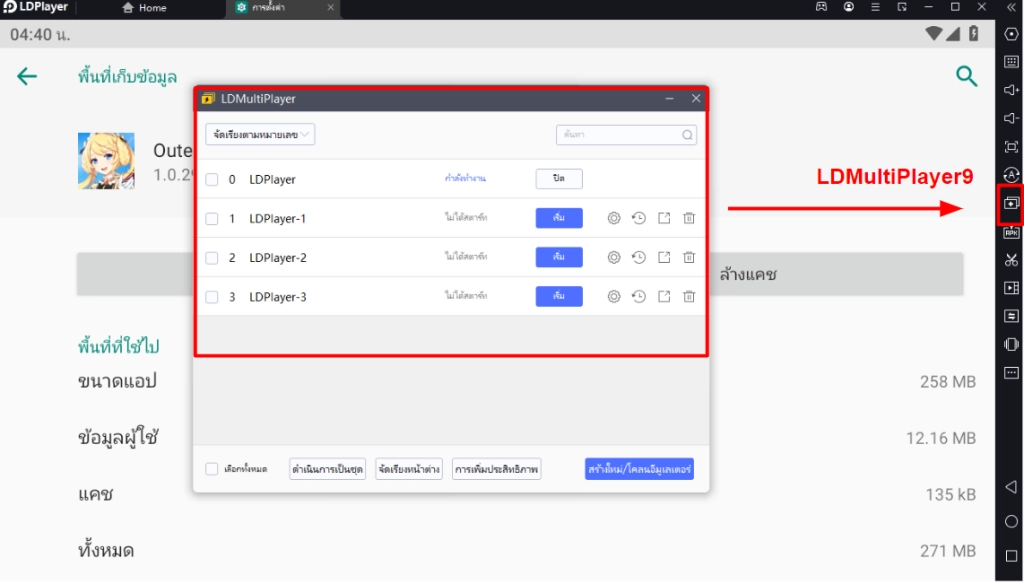Focus the ค้นหา search field in LDMultiPlayer
Image resolution: width=1024 pixels, height=584 pixels.
pos(626,135)
